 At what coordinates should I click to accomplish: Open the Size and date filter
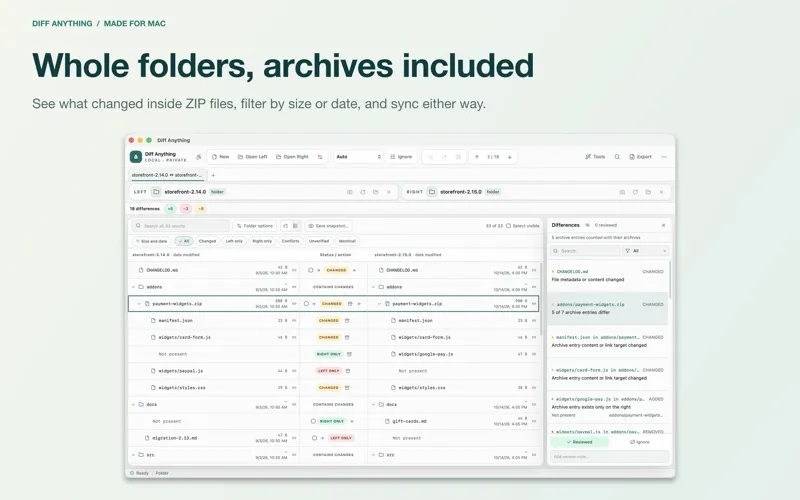151,241
